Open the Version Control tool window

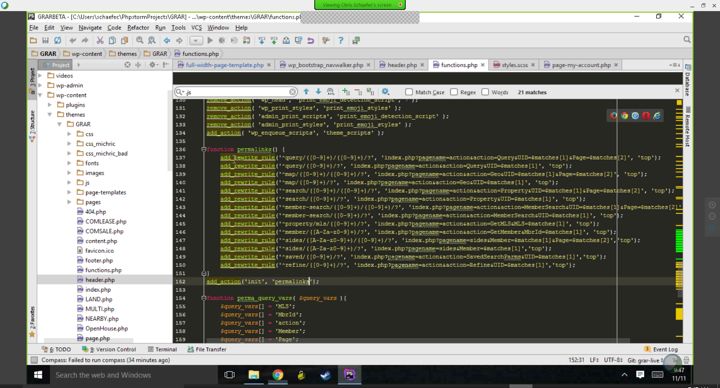tap(109, 349)
